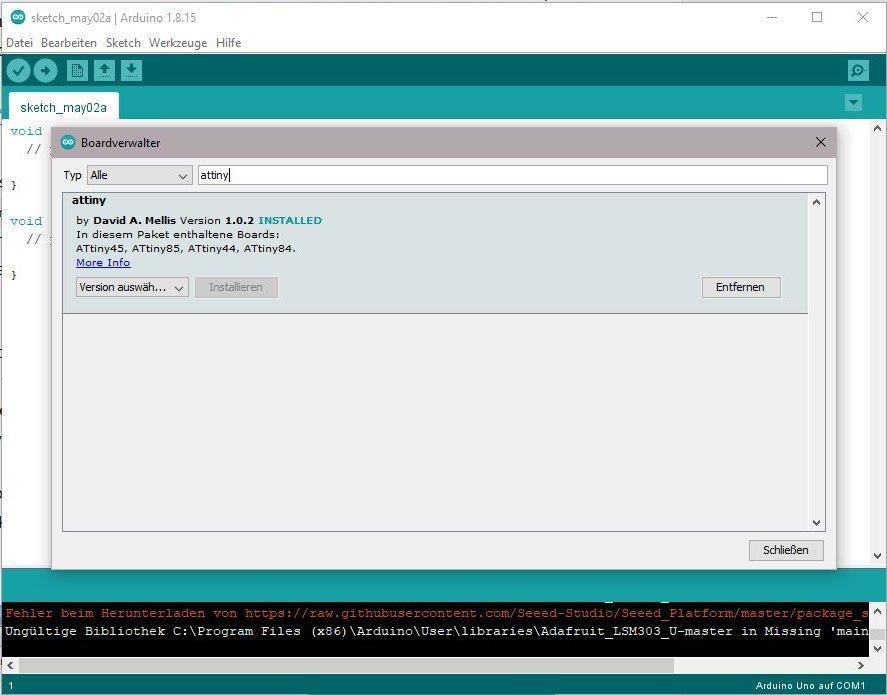This screenshot has height=695, width=887.
Task: Click the line number '1' in status bar
Action: pos(11,685)
